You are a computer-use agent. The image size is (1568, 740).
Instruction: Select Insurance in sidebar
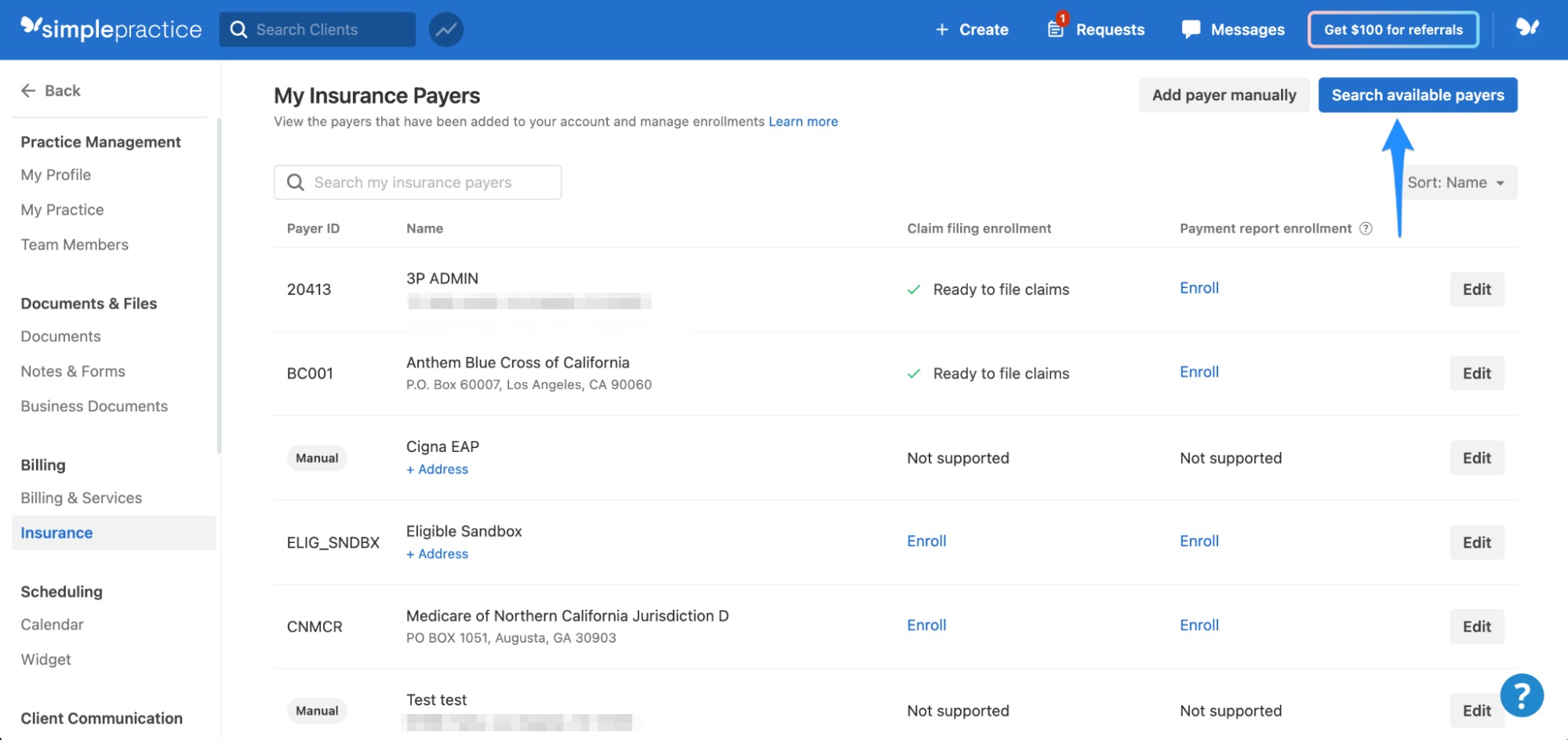coord(114,533)
